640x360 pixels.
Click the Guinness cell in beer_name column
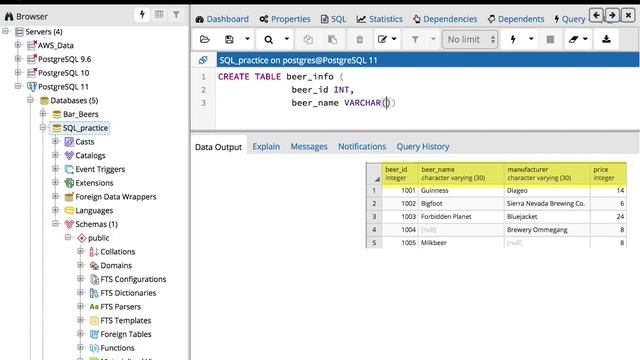click(x=461, y=191)
